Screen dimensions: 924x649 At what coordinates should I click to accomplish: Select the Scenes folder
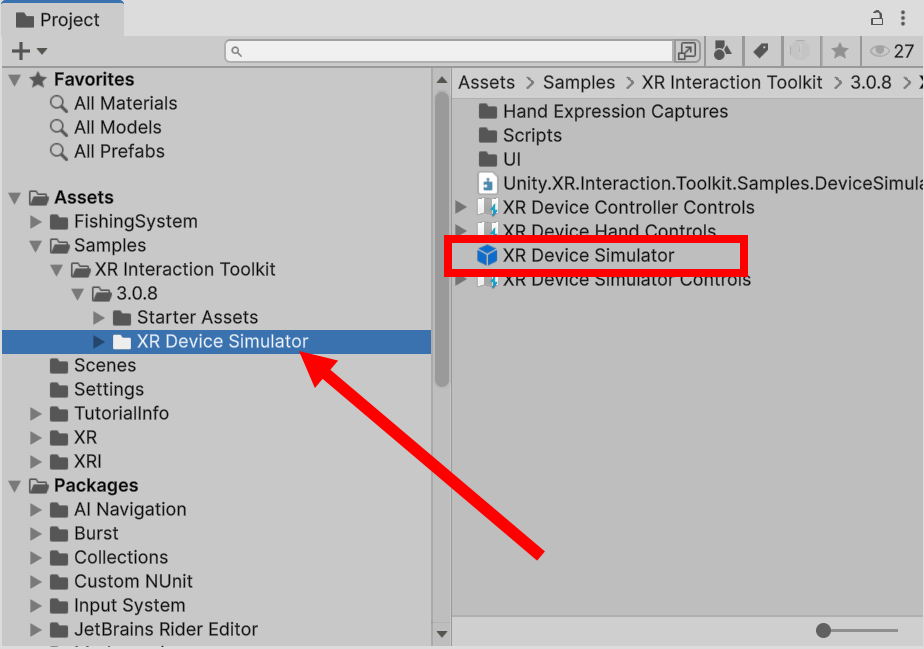click(93, 365)
